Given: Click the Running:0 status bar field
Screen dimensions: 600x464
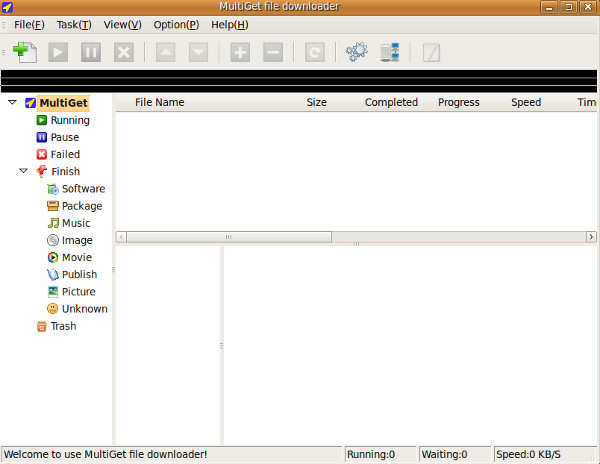Looking at the screenshot, I should coord(380,454).
